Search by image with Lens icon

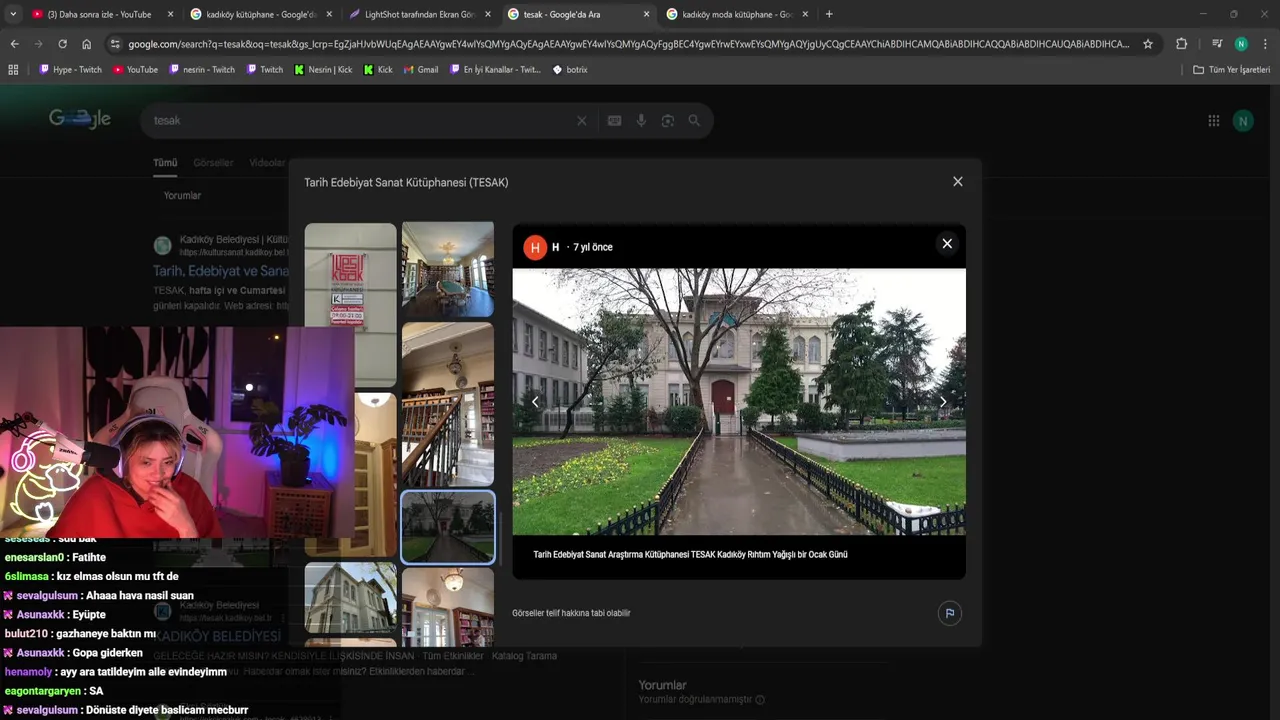click(x=667, y=121)
